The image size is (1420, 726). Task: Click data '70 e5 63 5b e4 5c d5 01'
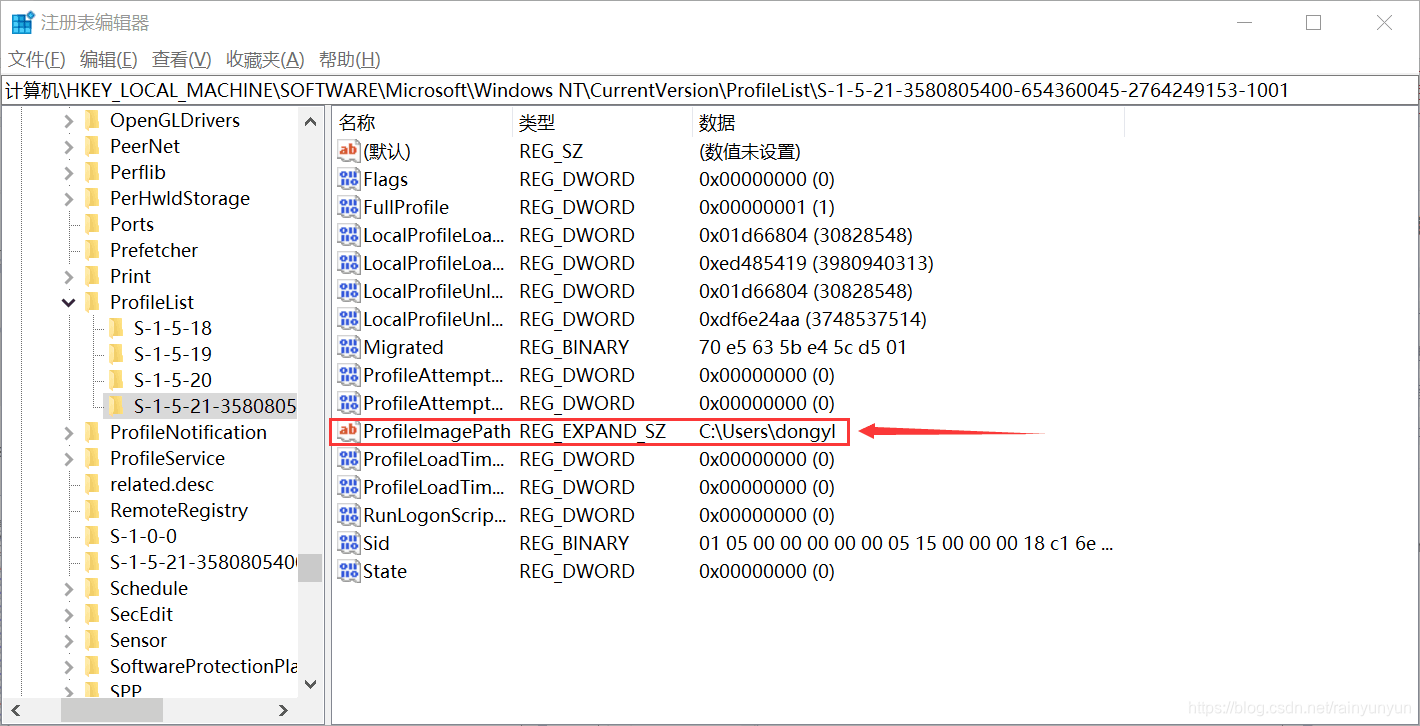(803, 348)
